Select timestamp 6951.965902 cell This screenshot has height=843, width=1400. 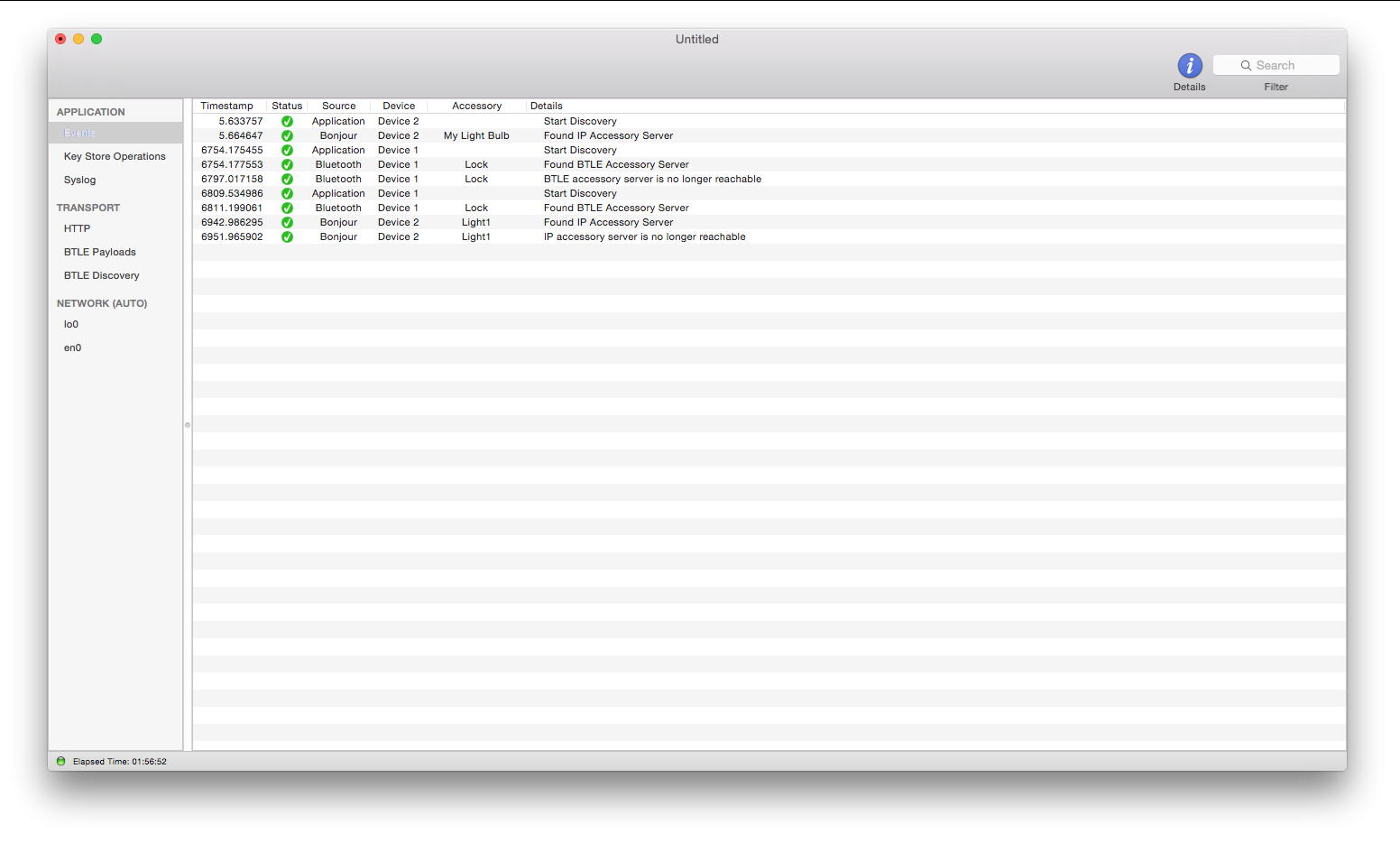click(232, 236)
